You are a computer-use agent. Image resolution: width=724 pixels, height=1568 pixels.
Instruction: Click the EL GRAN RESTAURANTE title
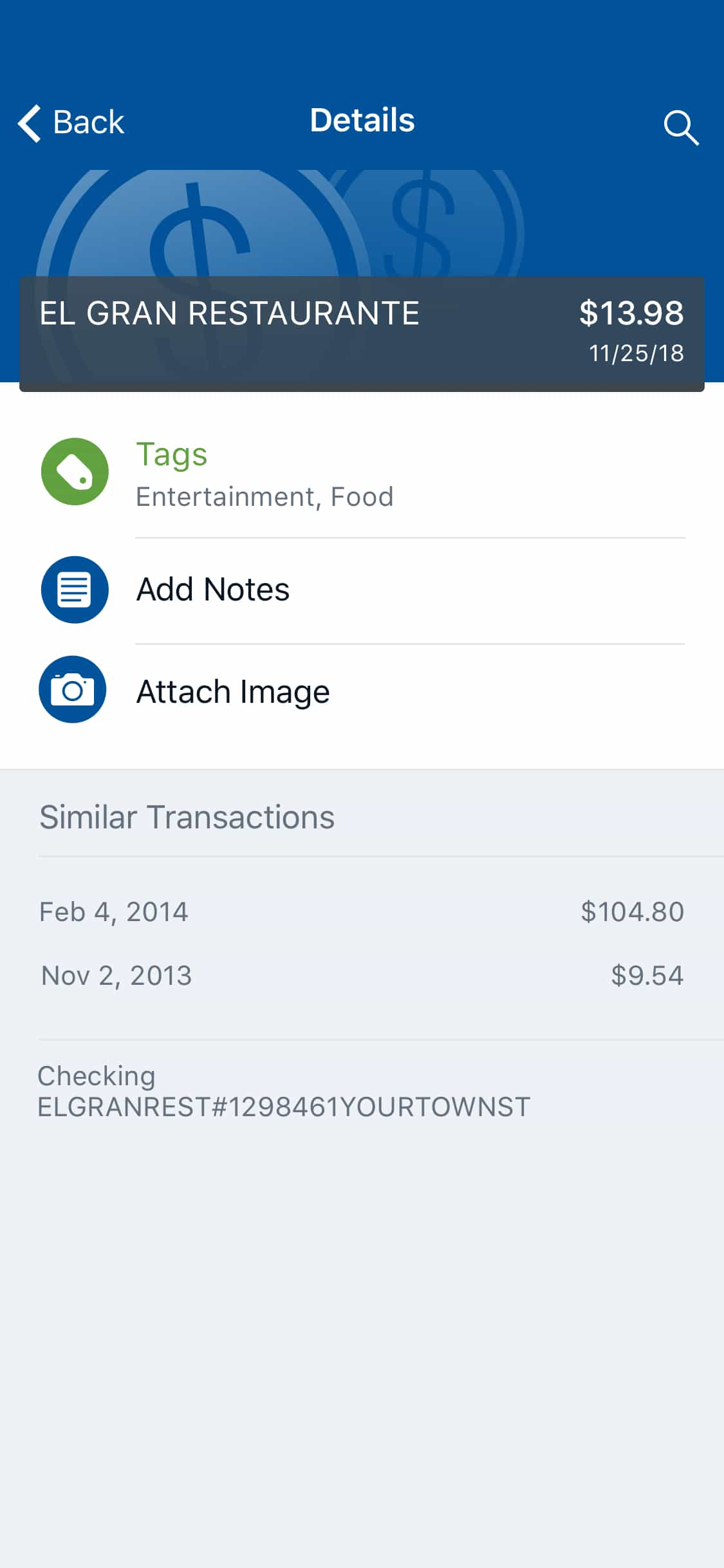point(229,313)
